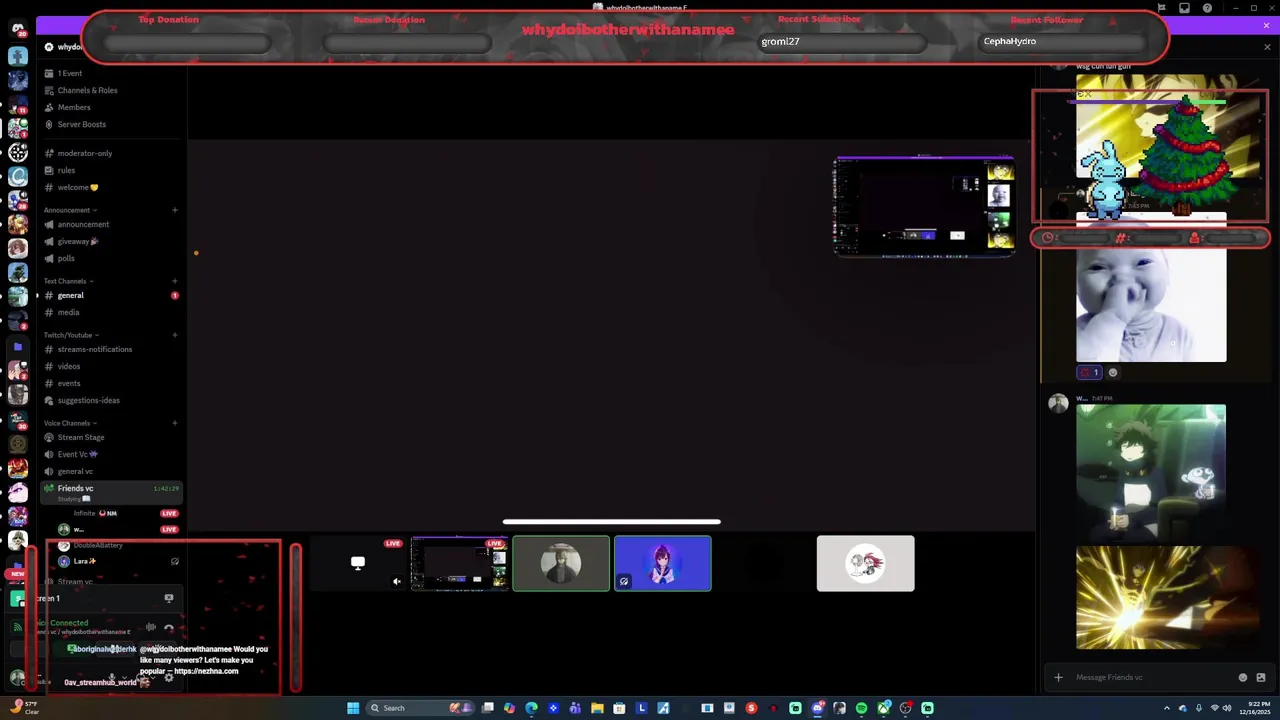Open the media channel
This screenshot has width=1280, height=720.
click(x=68, y=312)
